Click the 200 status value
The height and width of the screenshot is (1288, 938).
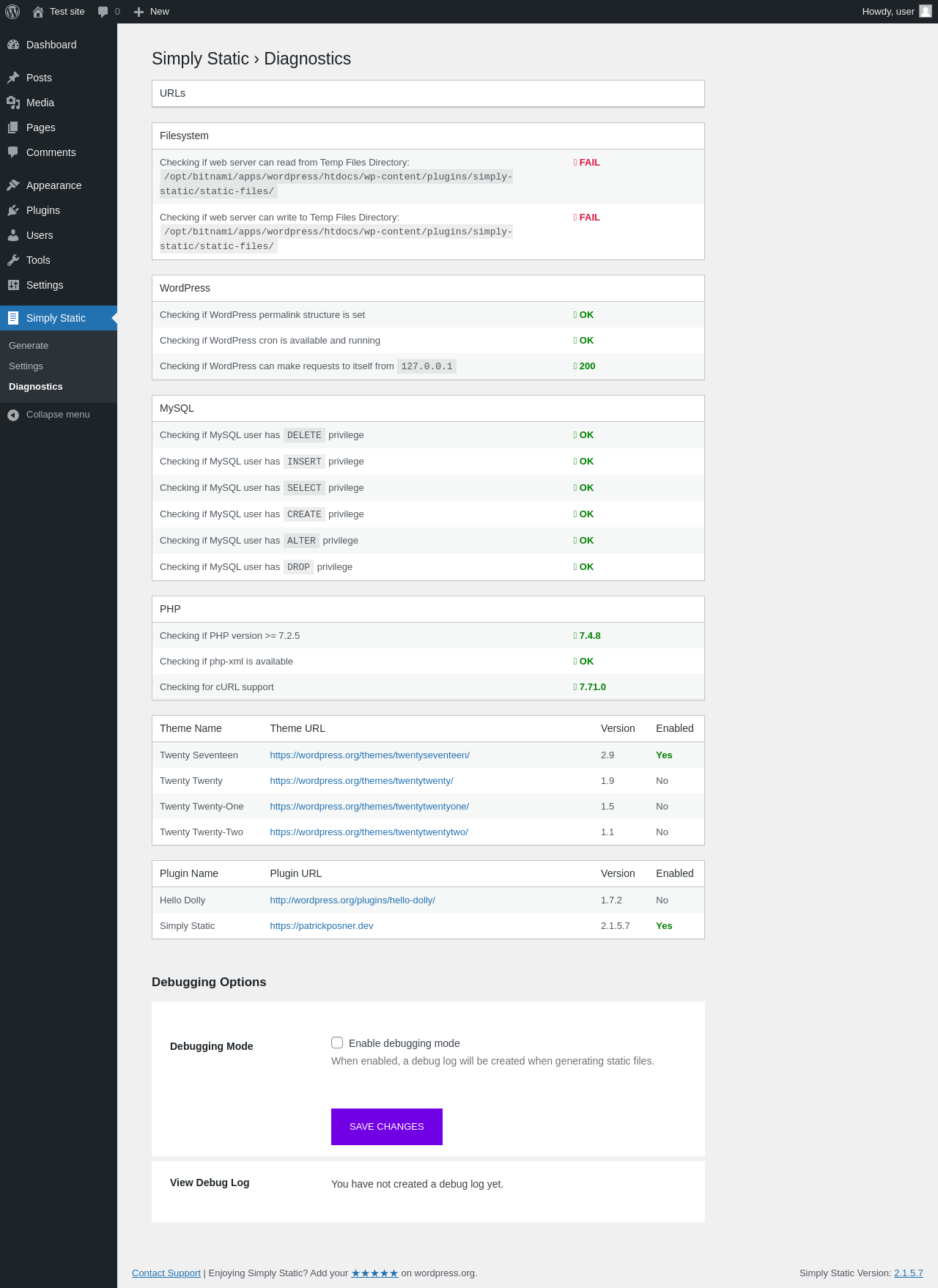click(x=585, y=366)
